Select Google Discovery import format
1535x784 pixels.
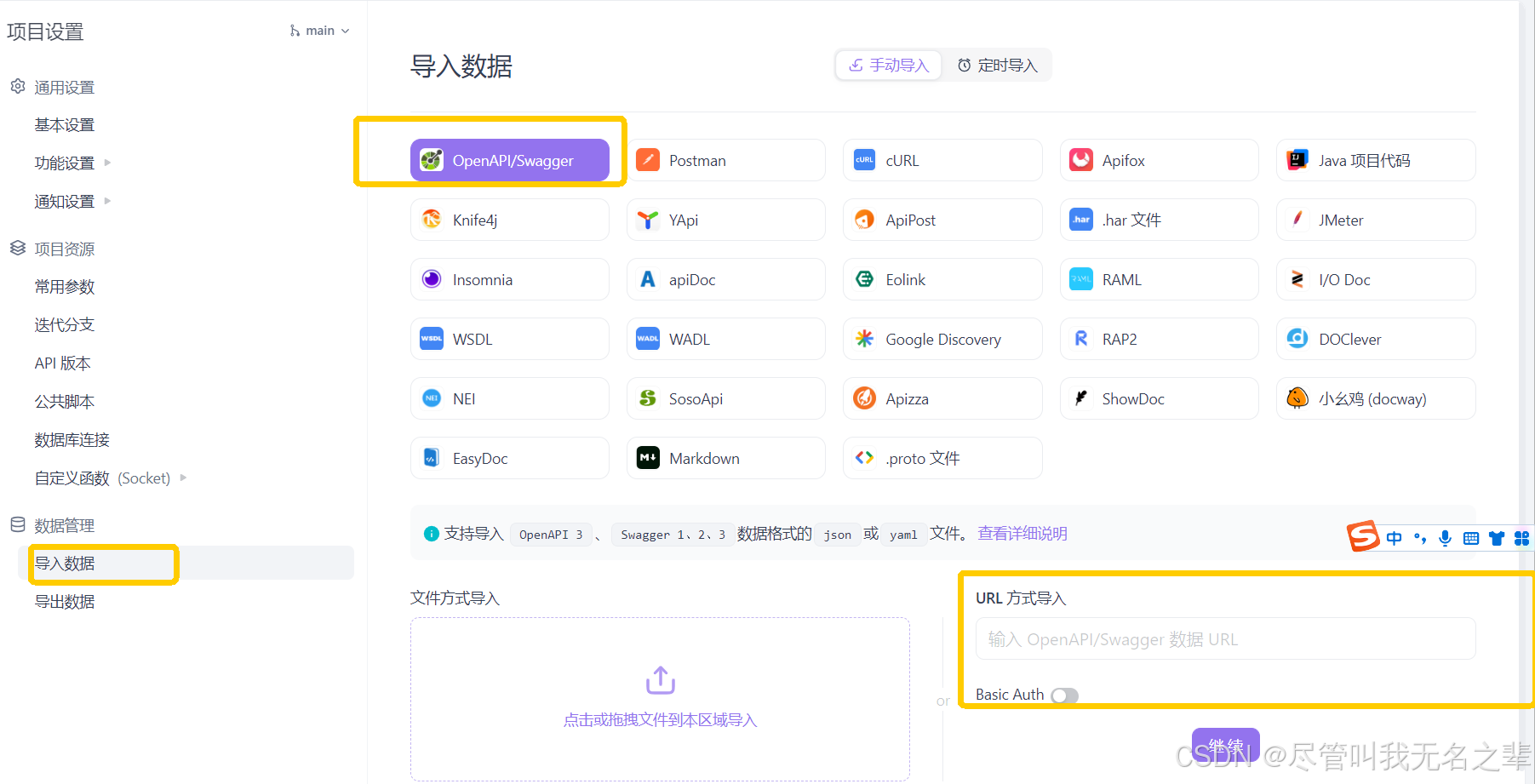coord(942,339)
